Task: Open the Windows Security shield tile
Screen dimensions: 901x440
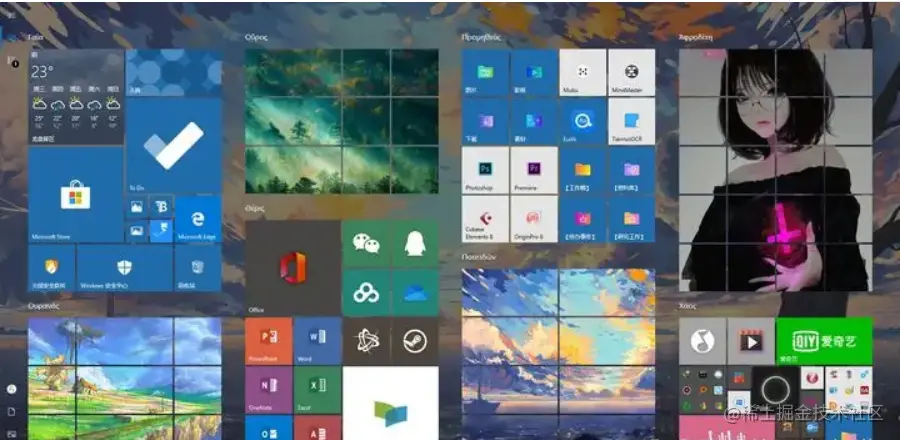Action: [125, 268]
